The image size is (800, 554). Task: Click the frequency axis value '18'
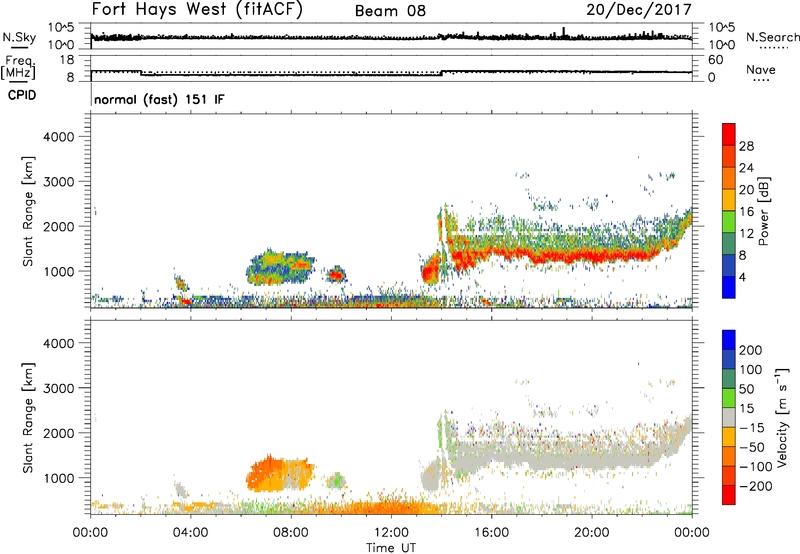(x=66, y=60)
